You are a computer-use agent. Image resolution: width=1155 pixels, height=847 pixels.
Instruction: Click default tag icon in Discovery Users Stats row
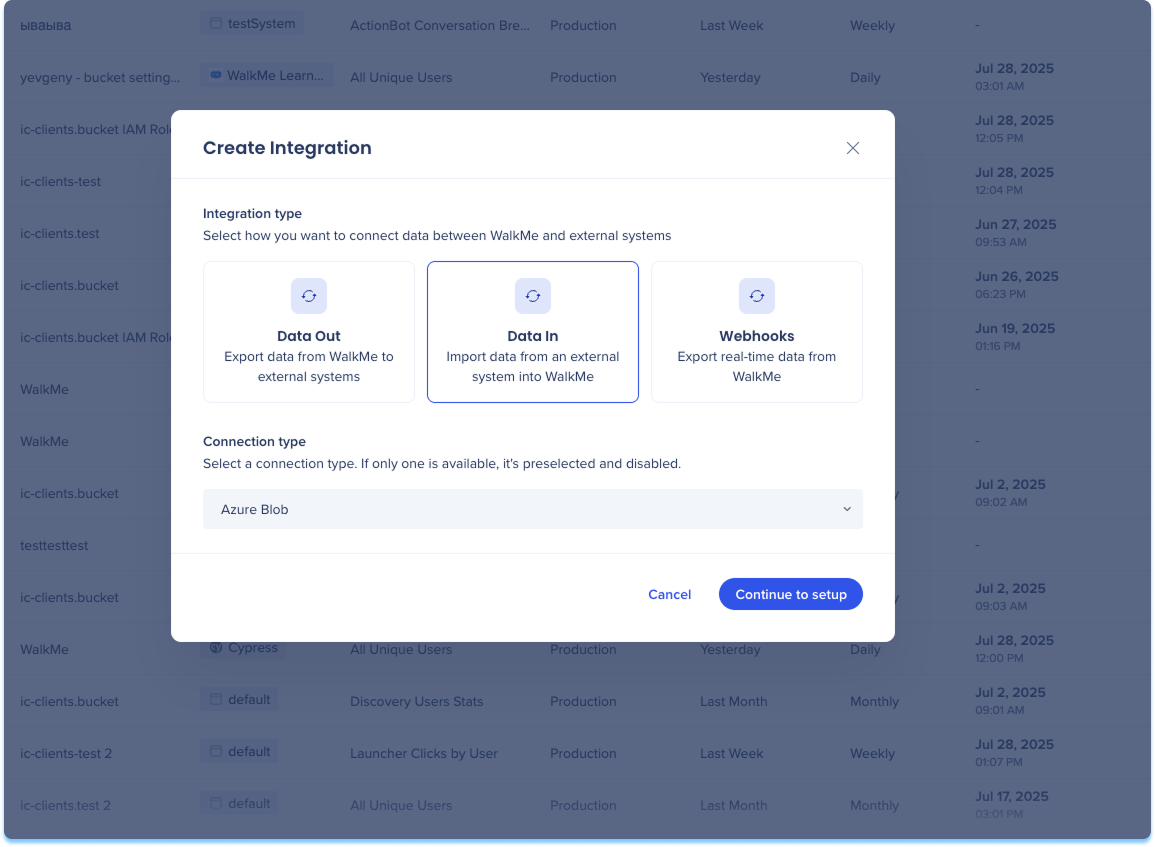[216, 700]
